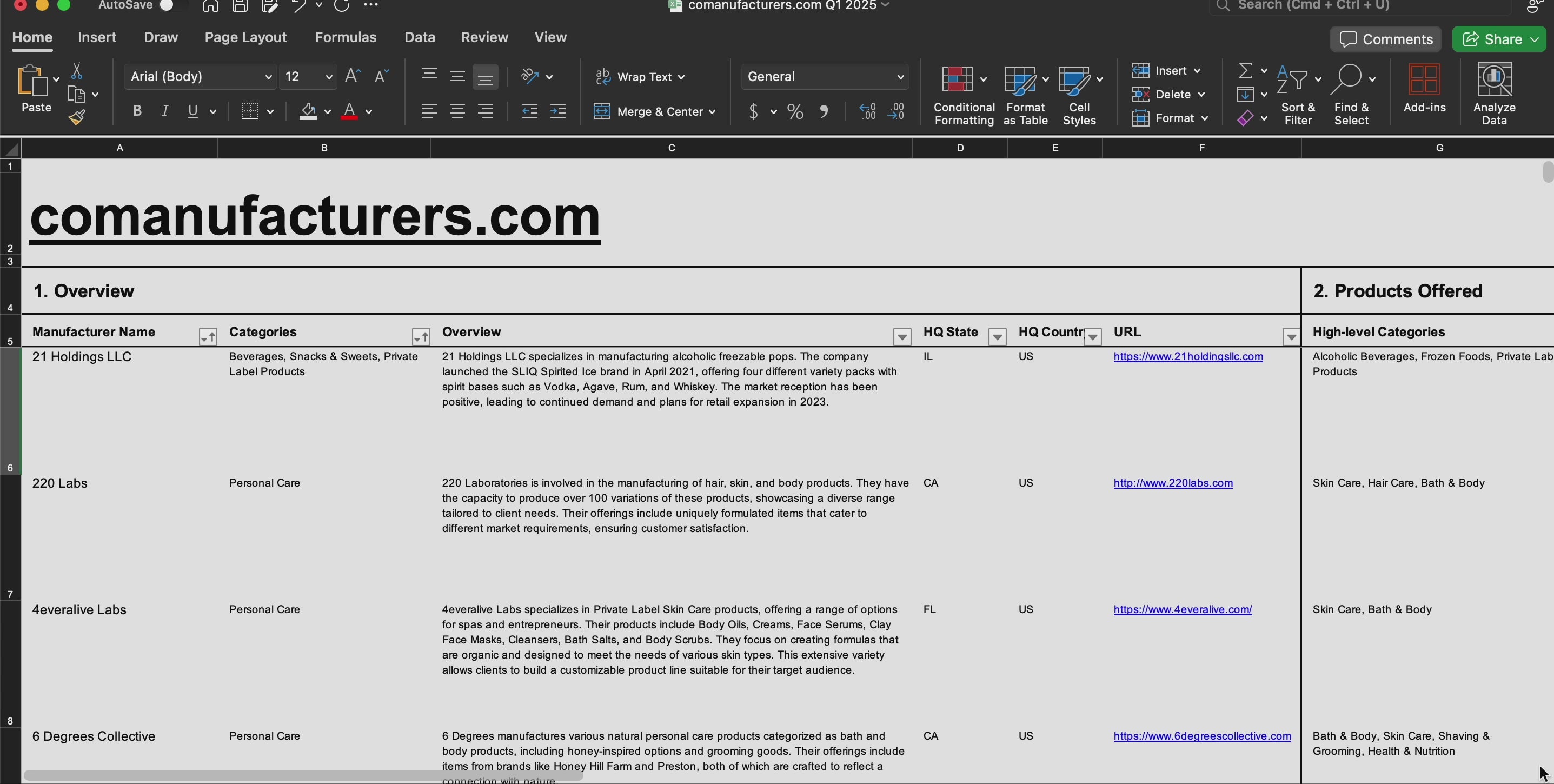1554x784 pixels.
Task: Click Analyze Data
Action: click(1495, 94)
